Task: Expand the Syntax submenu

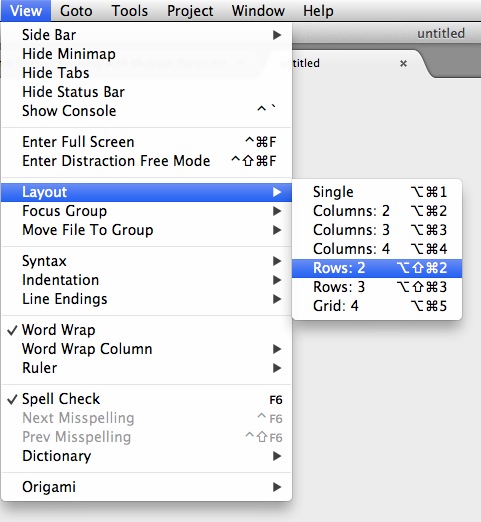Action: (146, 261)
